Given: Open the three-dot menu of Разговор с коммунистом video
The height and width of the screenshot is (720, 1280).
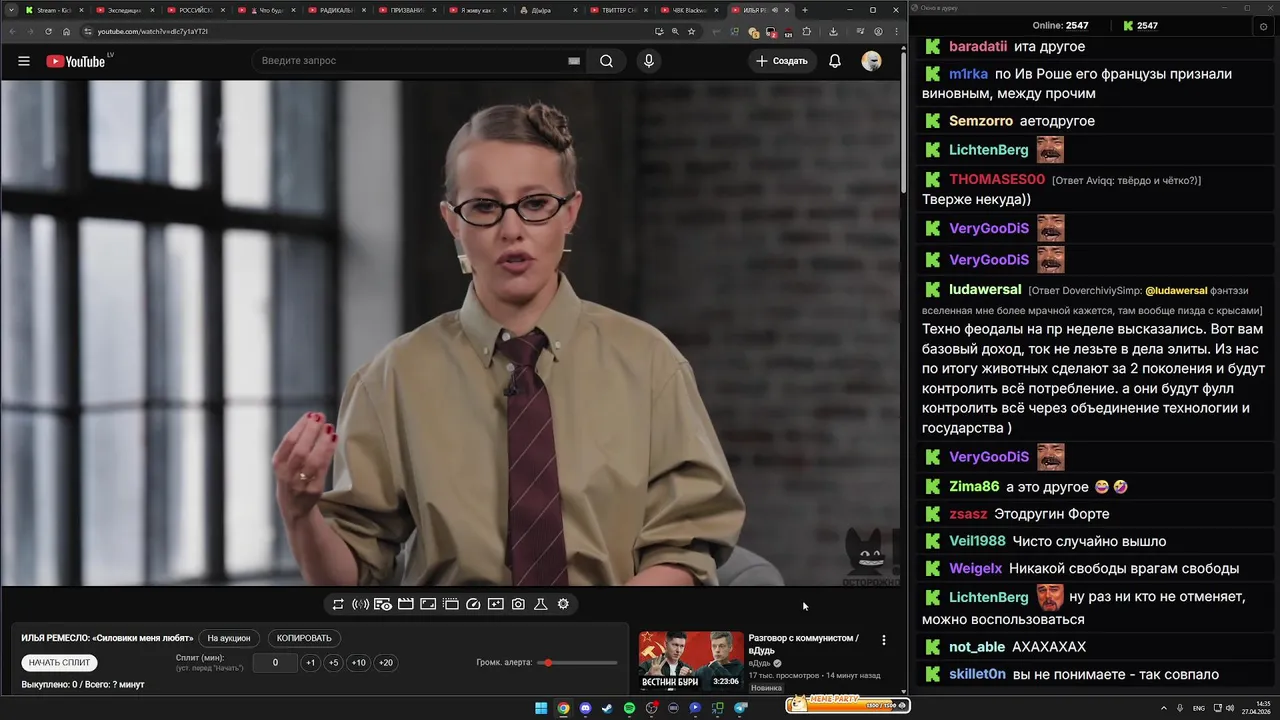Looking at the screenshot, I should (883, 640).
